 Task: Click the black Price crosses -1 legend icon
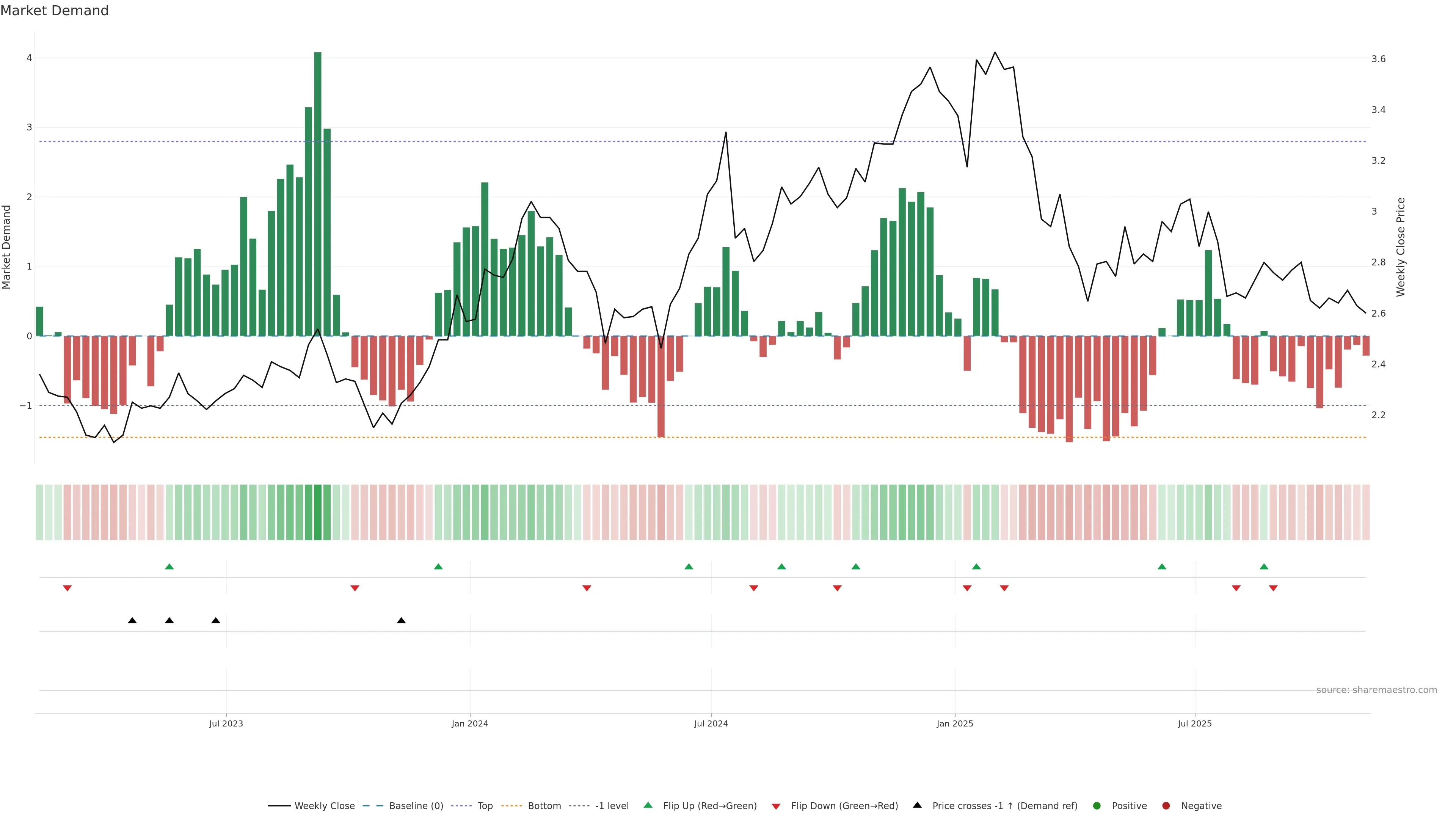(x=917, y=805)
